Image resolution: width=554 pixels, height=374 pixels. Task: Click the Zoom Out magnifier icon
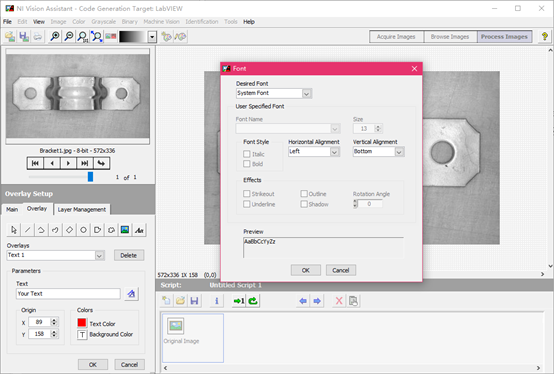tap(69, 36)
